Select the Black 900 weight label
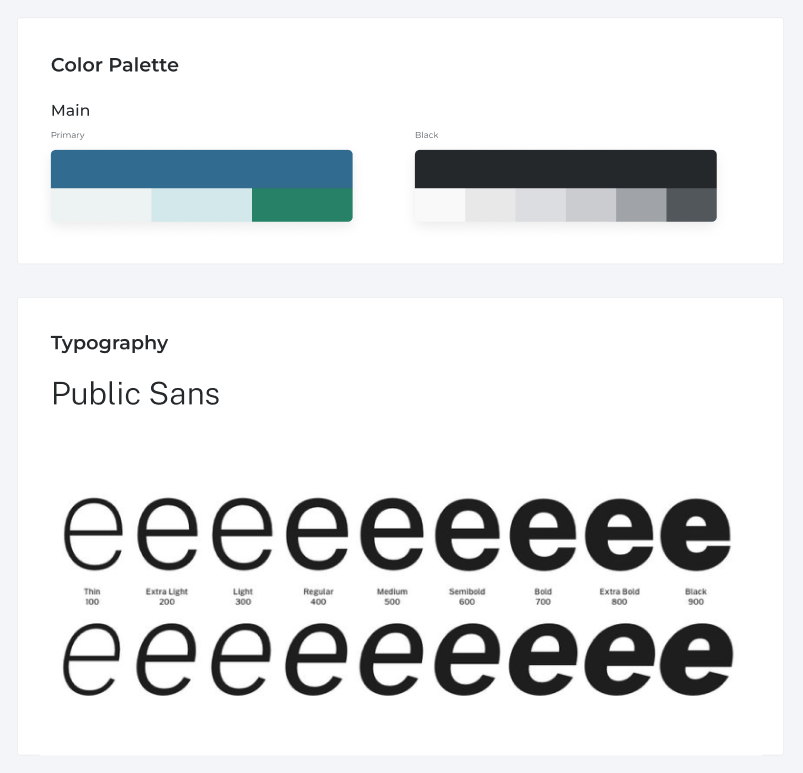This screenshot has height=773, width=803. pos(696,597)
